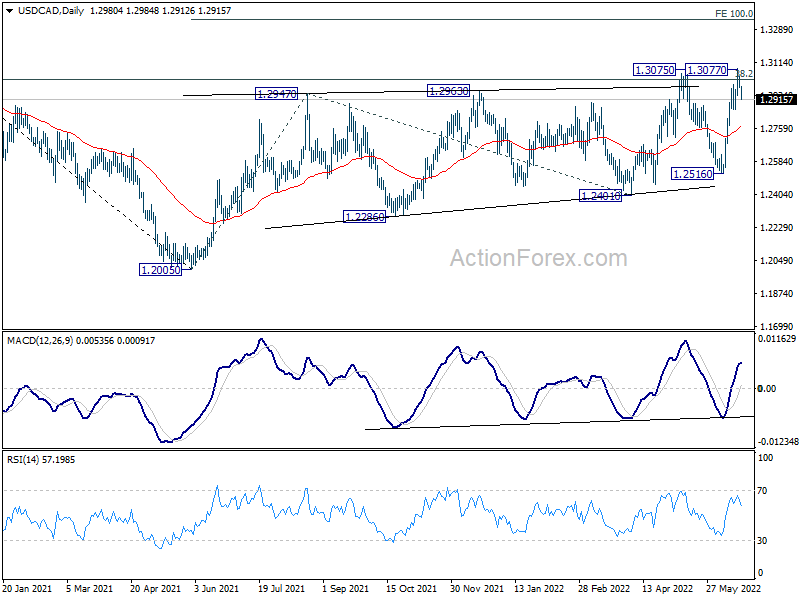Click the 1.22860 price annotation
This screenshot has height=600, width=800.
coord(366,217)
